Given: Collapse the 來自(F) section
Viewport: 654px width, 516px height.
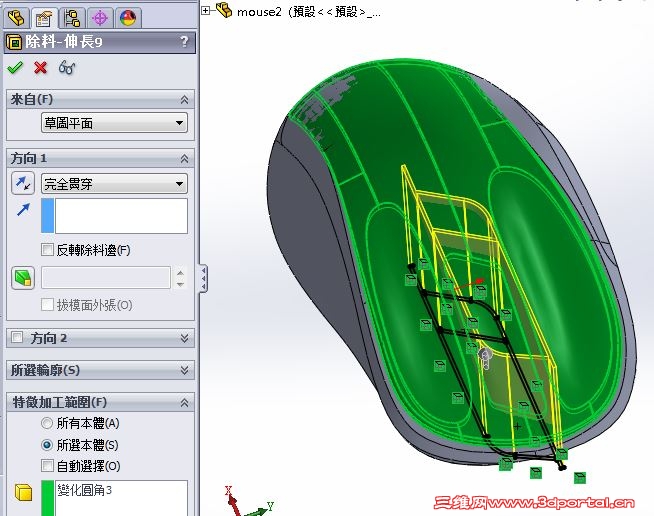Looking at the screenshot, I should [x=184, y=100].
